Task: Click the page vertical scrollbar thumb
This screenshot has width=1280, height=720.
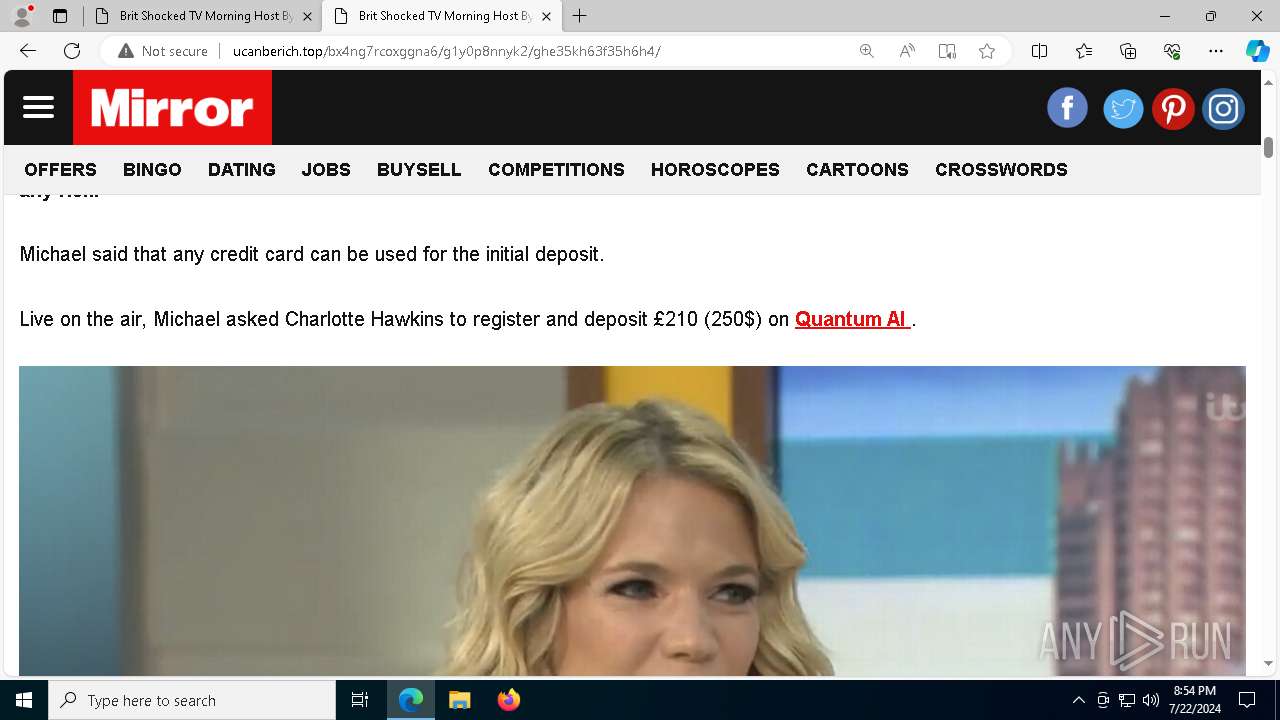Action: [x=1269, y=147]
